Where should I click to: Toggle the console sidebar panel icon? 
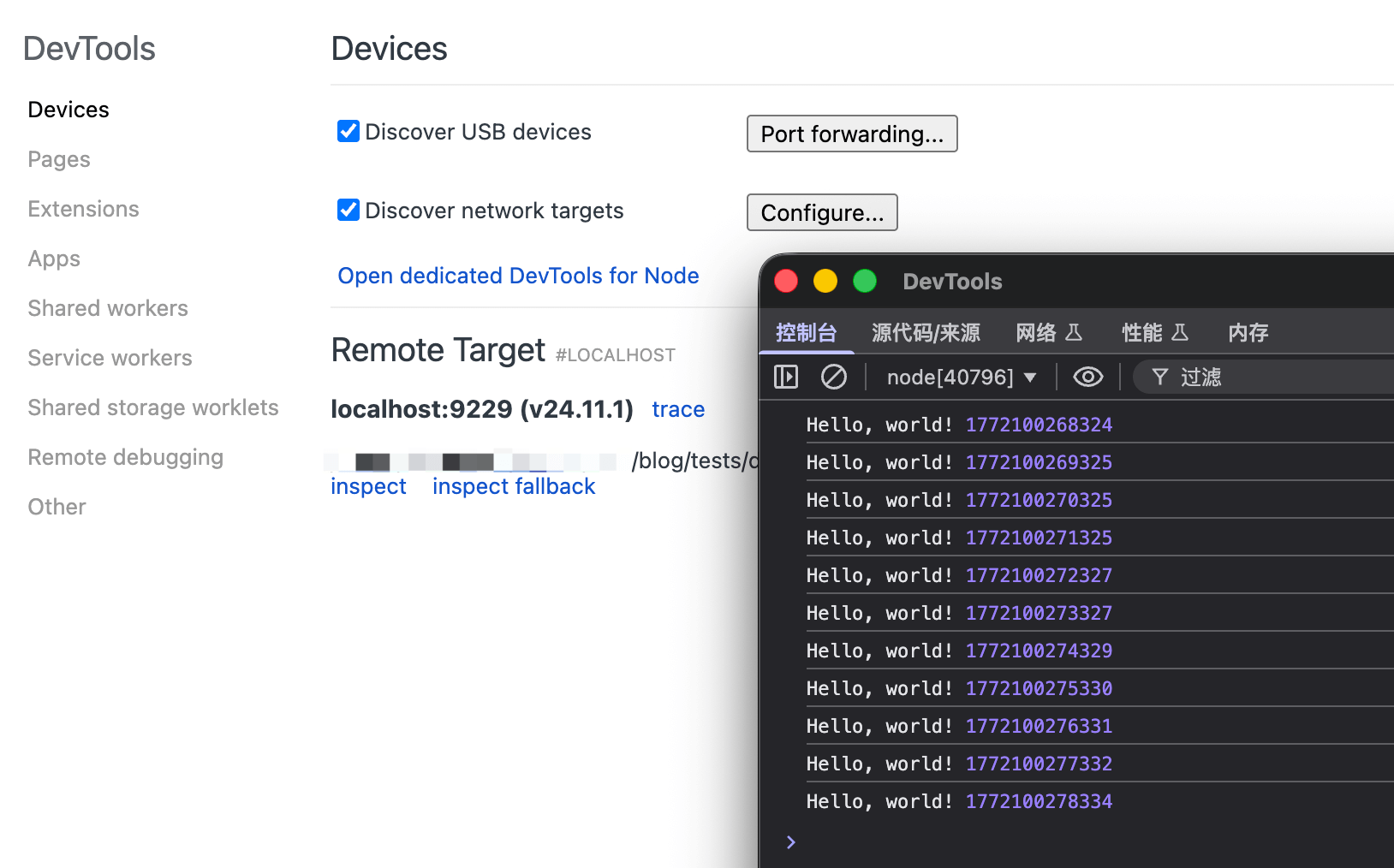[785, 377]
